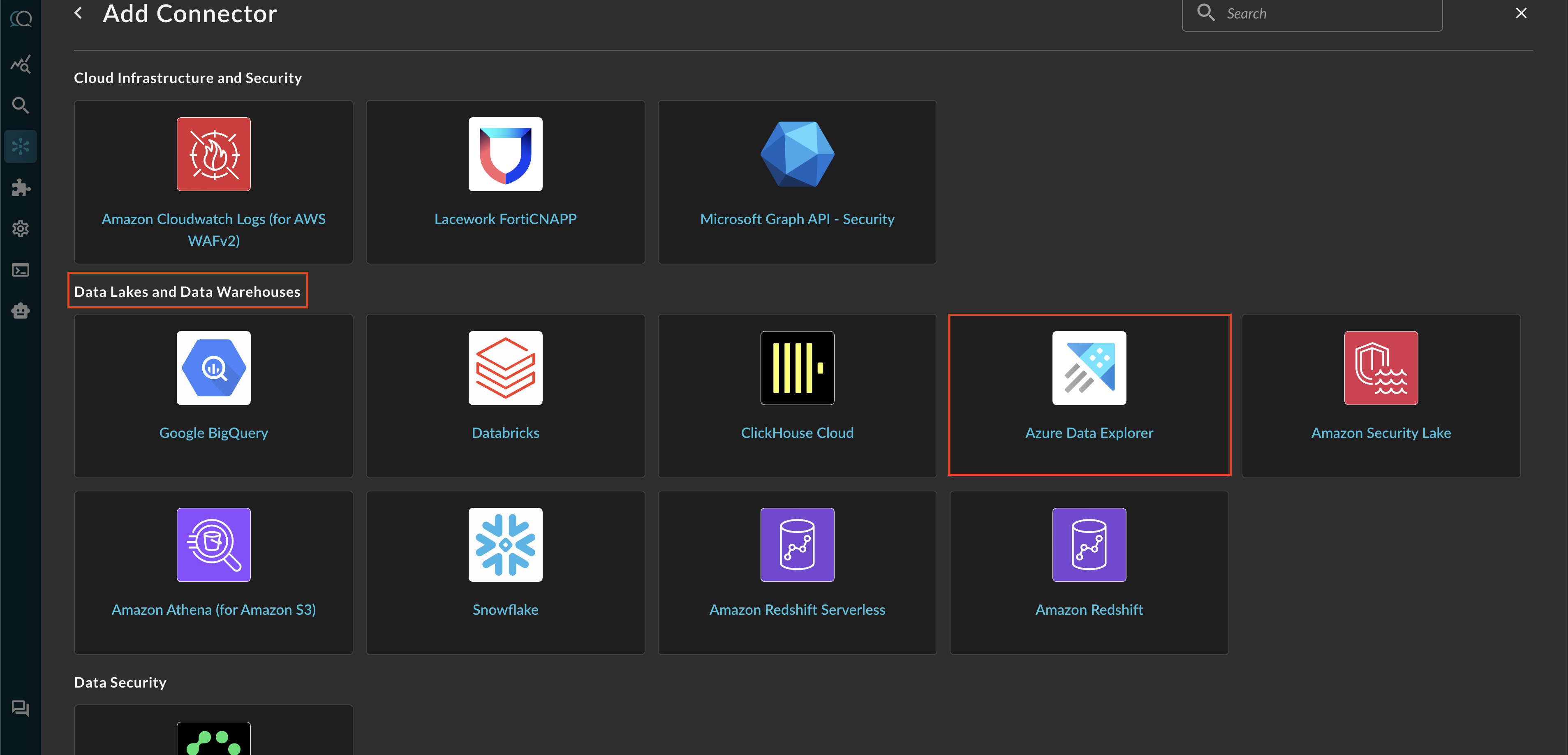Open the chat feedback icon in the sidebar
Viewport: 1568px width, 755px height.
[21, 708]
